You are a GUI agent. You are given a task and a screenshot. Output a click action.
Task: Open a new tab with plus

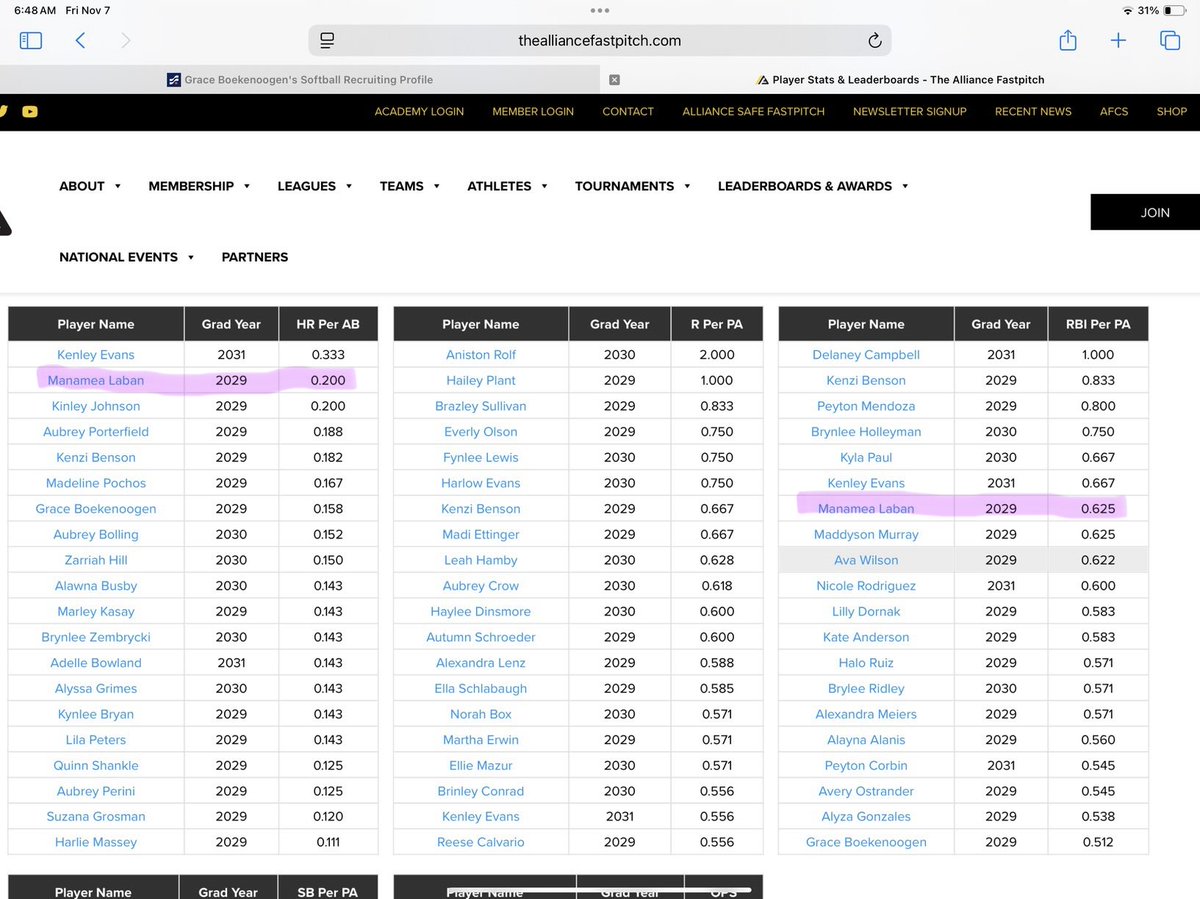pos(1118,40)
